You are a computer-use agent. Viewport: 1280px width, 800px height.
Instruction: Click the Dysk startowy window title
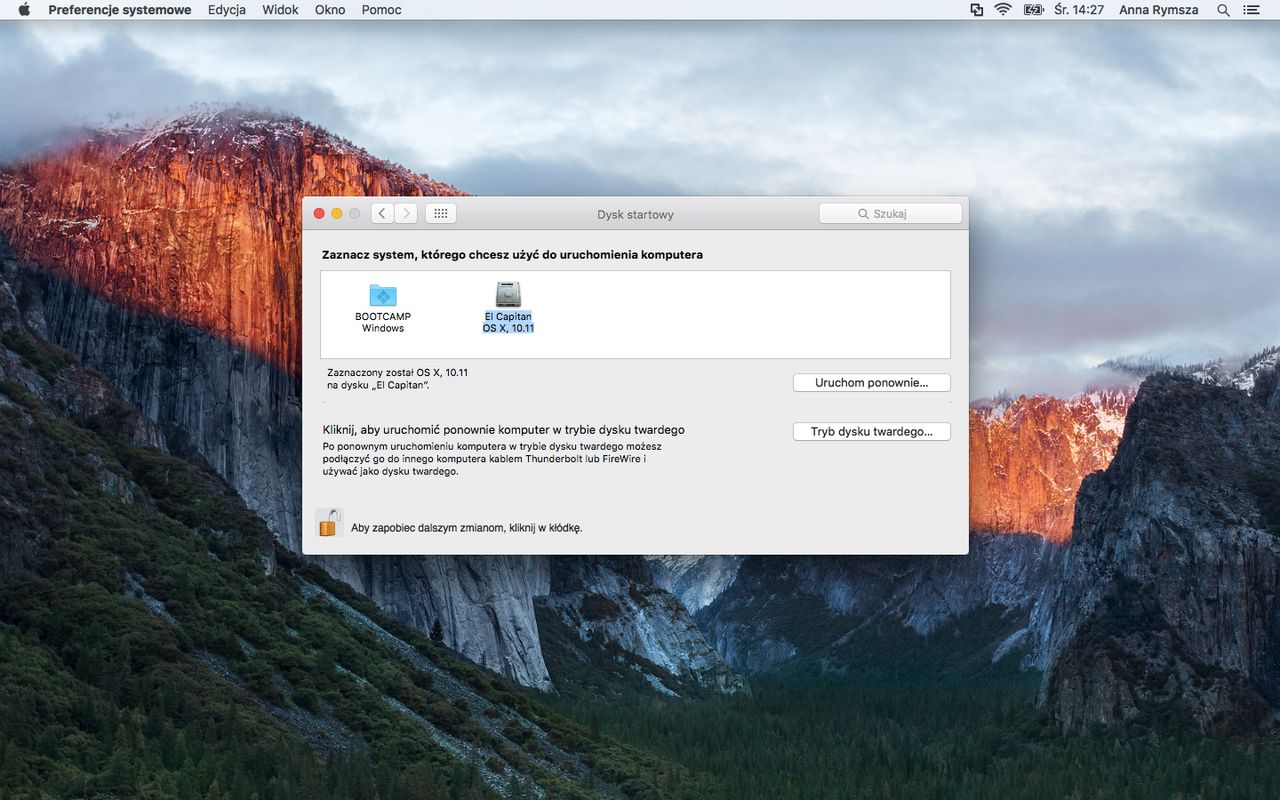[x=635, y=214]
